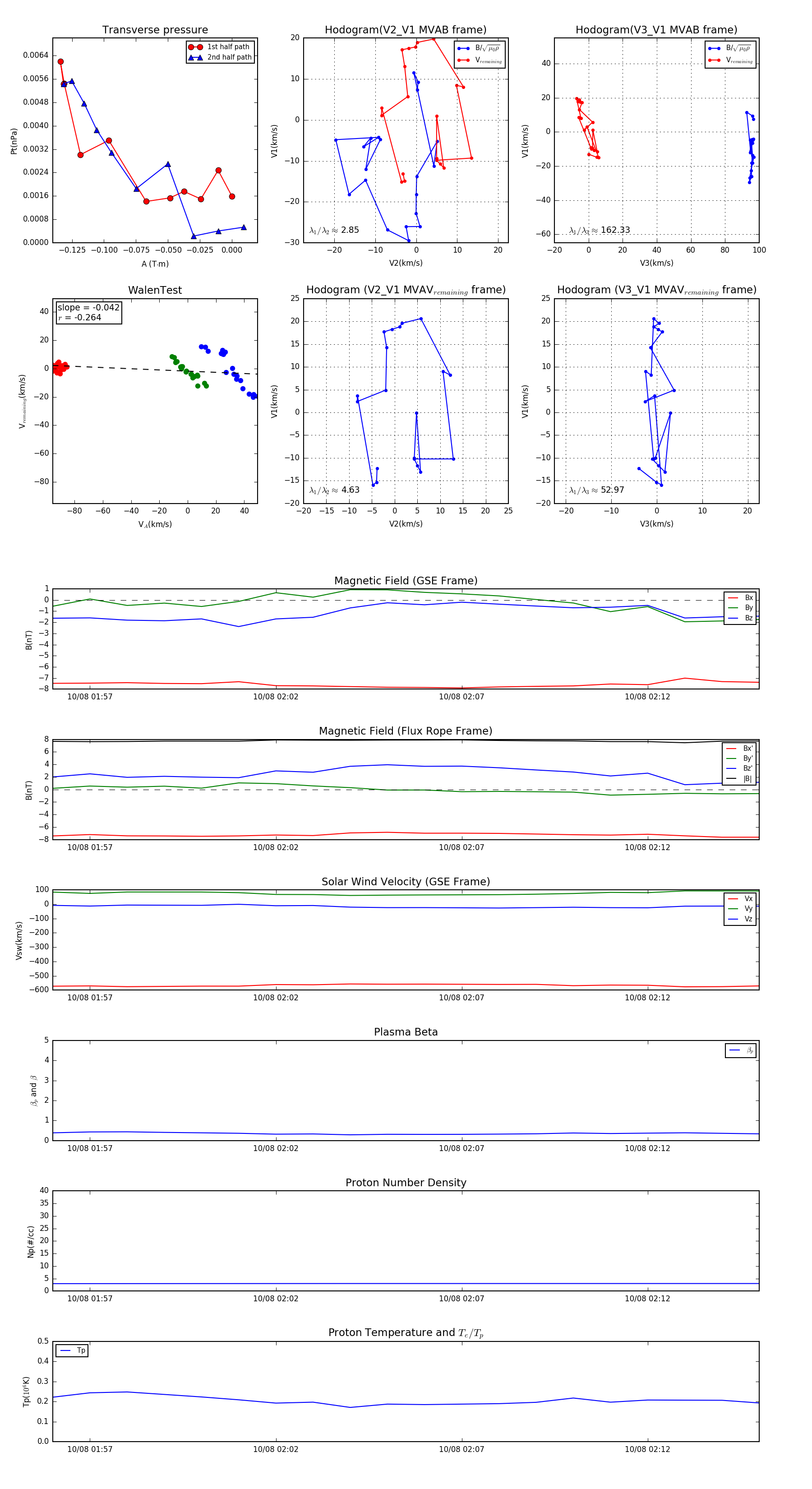Select the "2nd half path" legend entry
The height and width of the screenshot is (1489, 812).
(221, 57)
